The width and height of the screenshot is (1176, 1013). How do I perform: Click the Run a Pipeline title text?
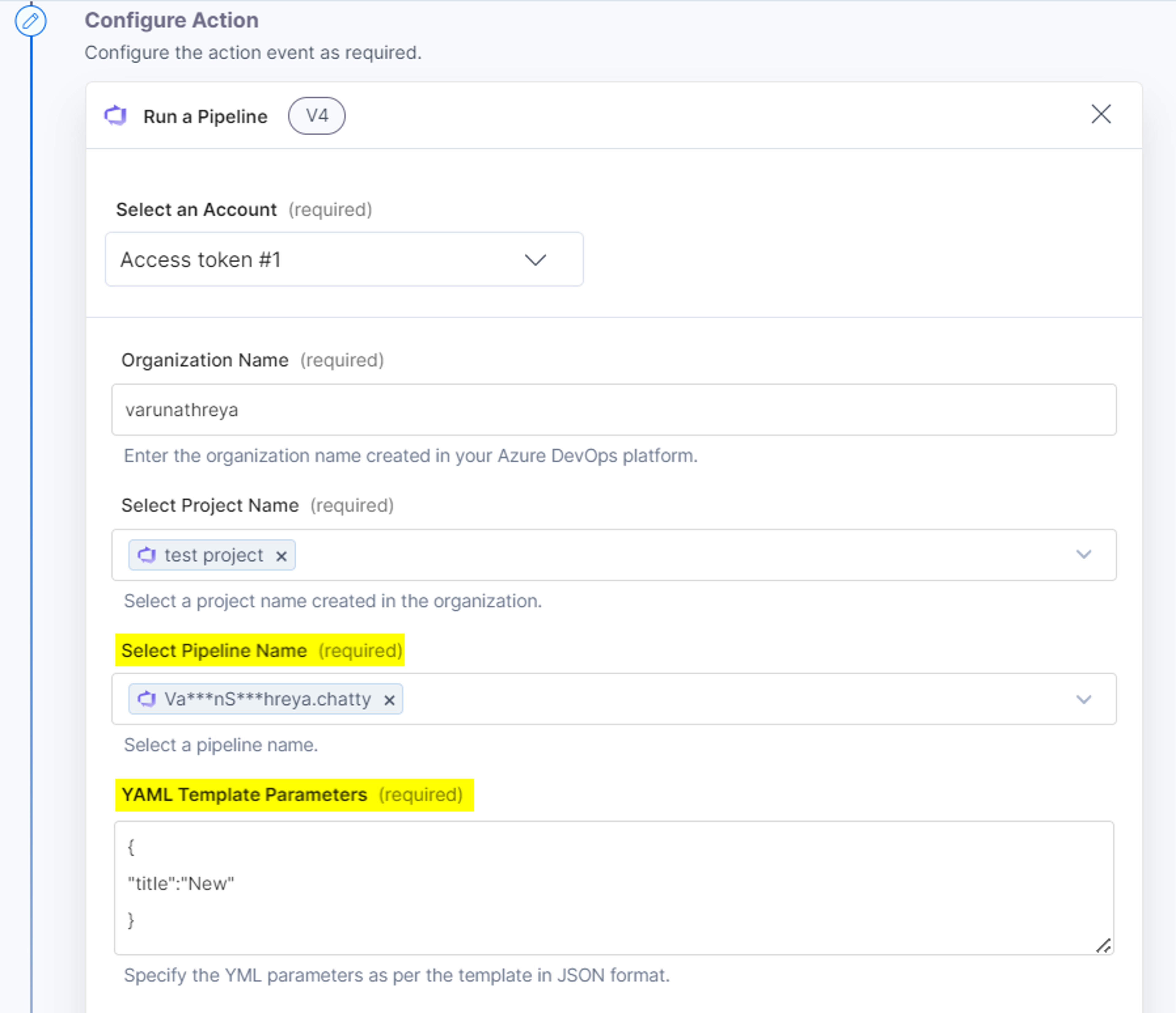click(205, 116)
